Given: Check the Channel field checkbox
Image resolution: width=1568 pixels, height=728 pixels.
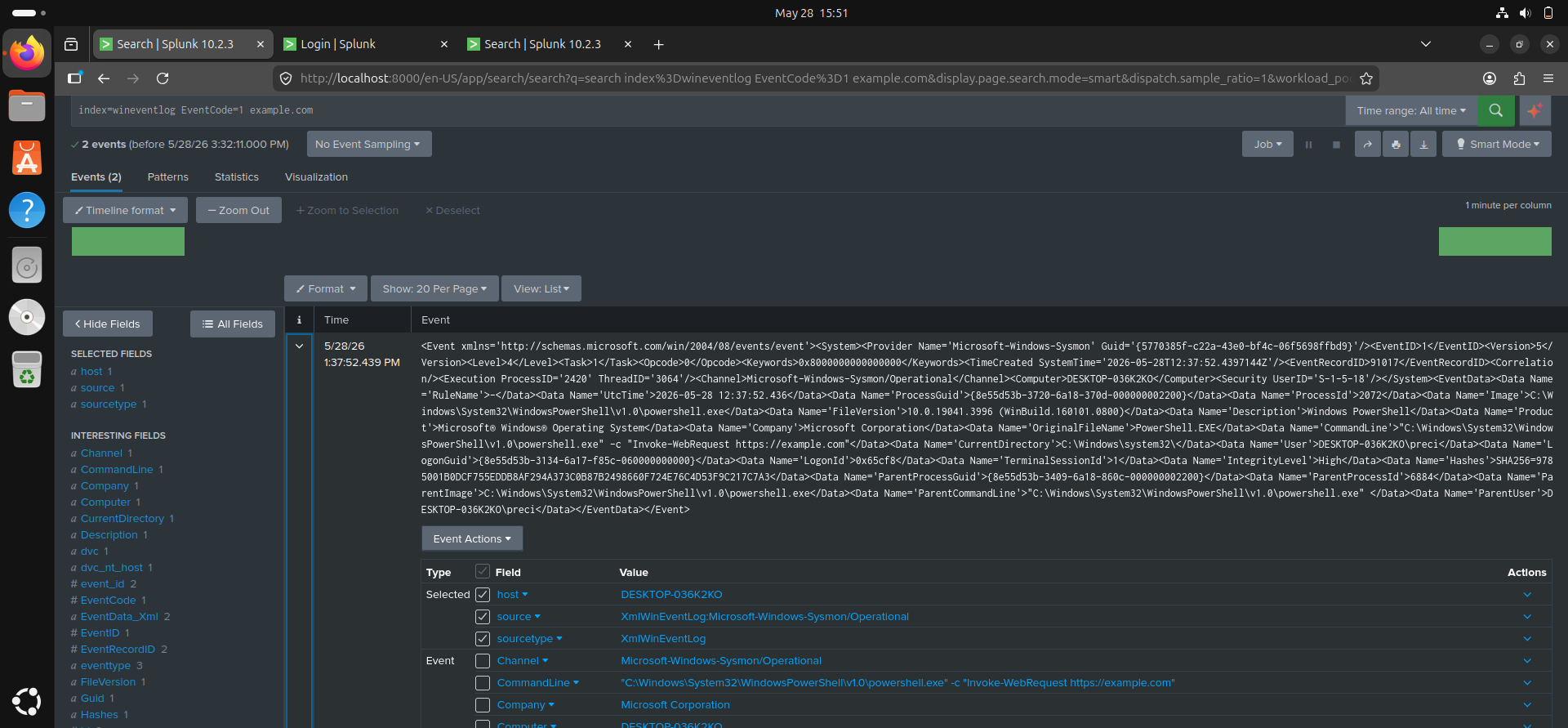Looking at the screenshot, I should (483, 661).
